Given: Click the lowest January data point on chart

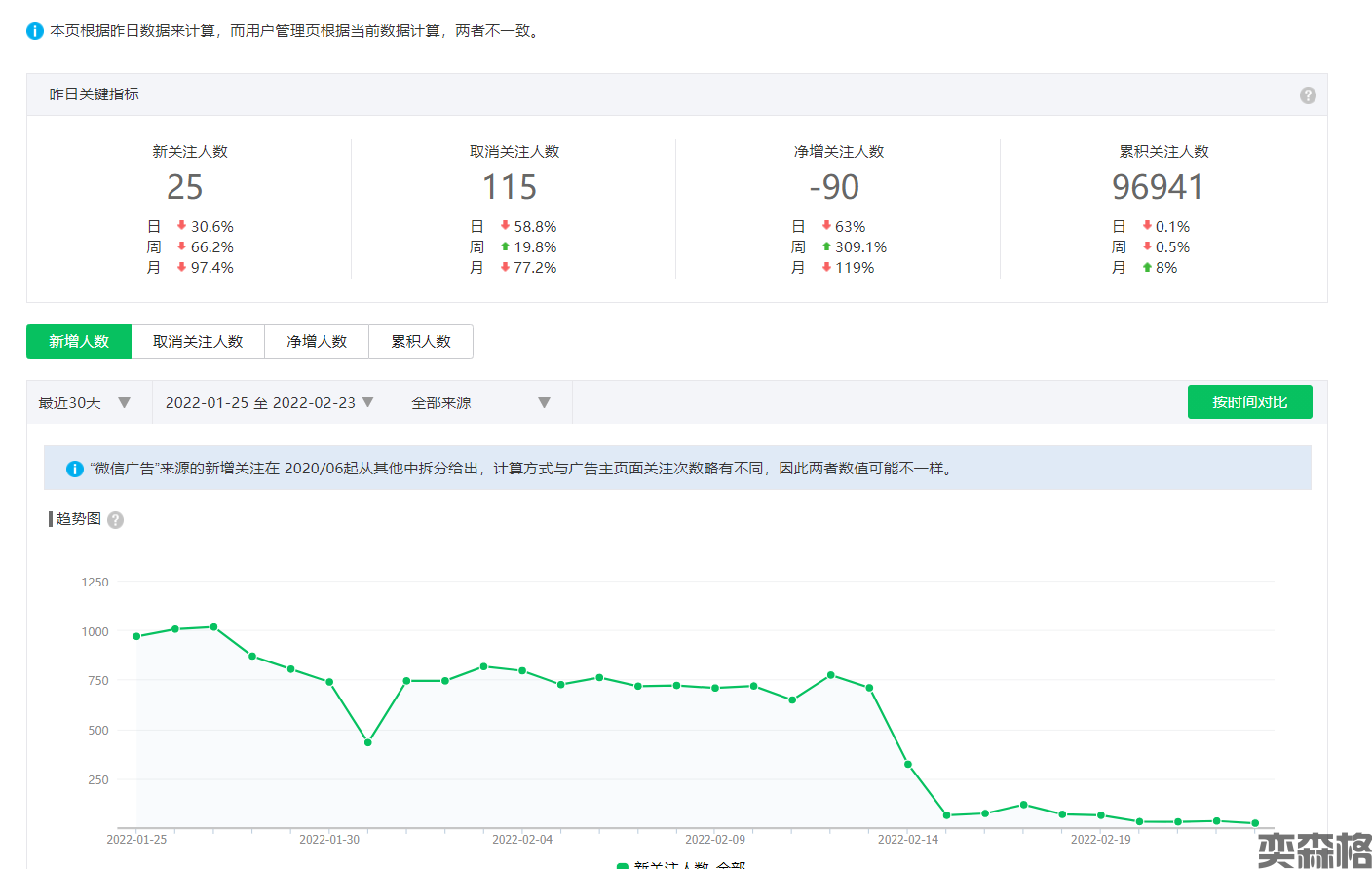Looking at the screenshot, I should click(368, 742).
